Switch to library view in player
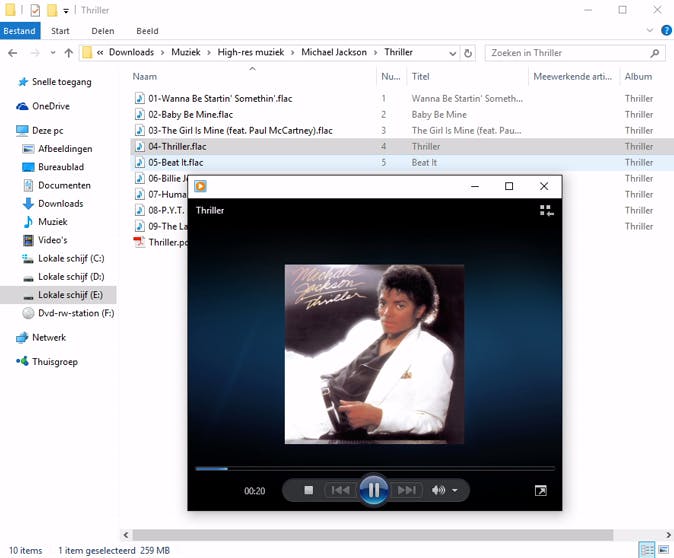The height and width of the screenshot is (558, 674). click(546, 211)
